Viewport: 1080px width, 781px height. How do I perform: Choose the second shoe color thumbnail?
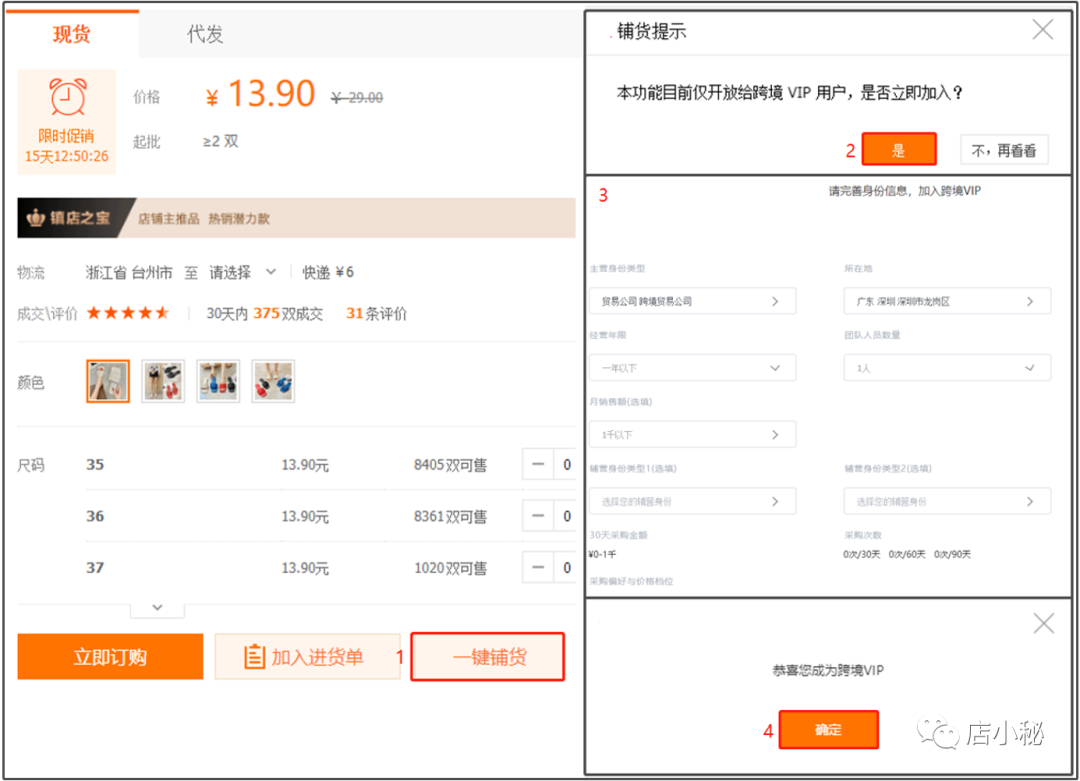[x=163, y=381]
